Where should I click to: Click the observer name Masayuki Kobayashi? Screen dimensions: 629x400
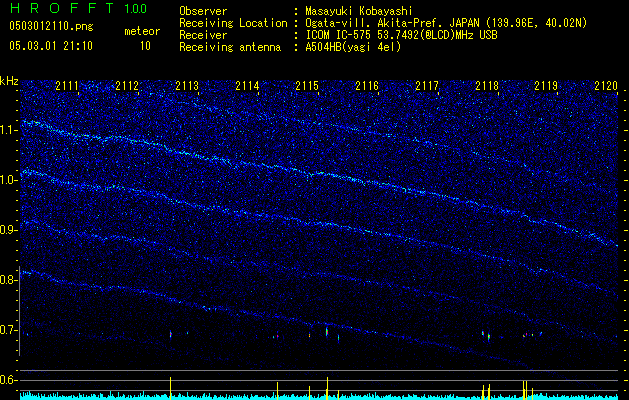pyautogui.click(x=359, y=11)
